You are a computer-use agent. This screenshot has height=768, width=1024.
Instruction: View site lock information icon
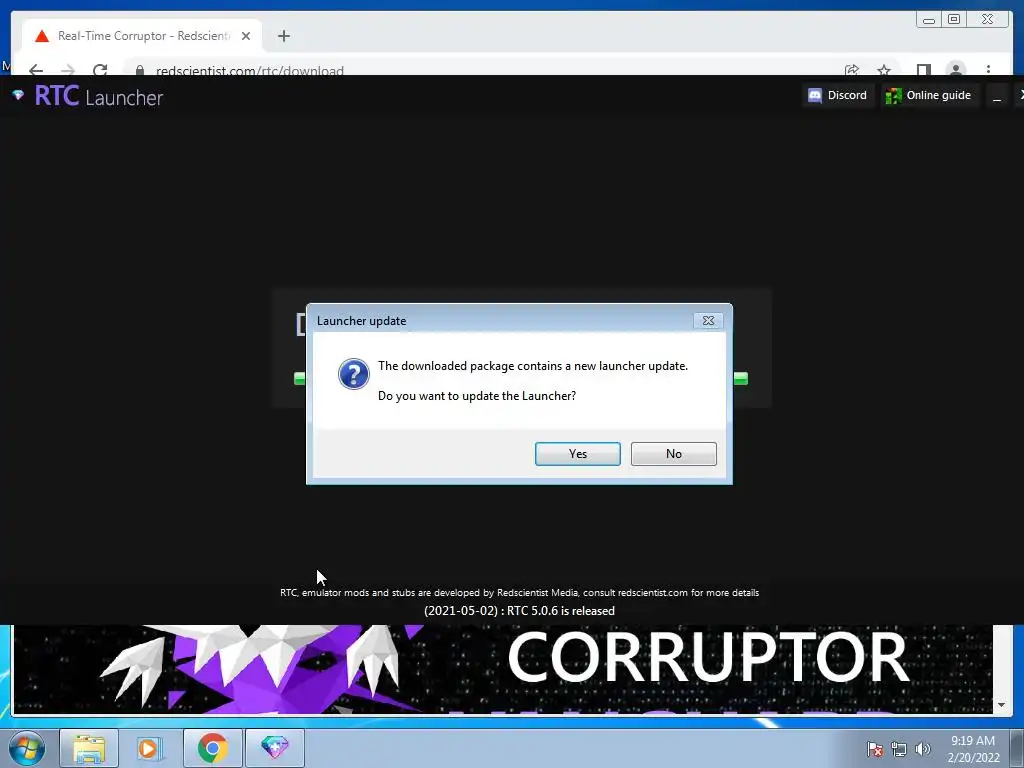(139, 70)
